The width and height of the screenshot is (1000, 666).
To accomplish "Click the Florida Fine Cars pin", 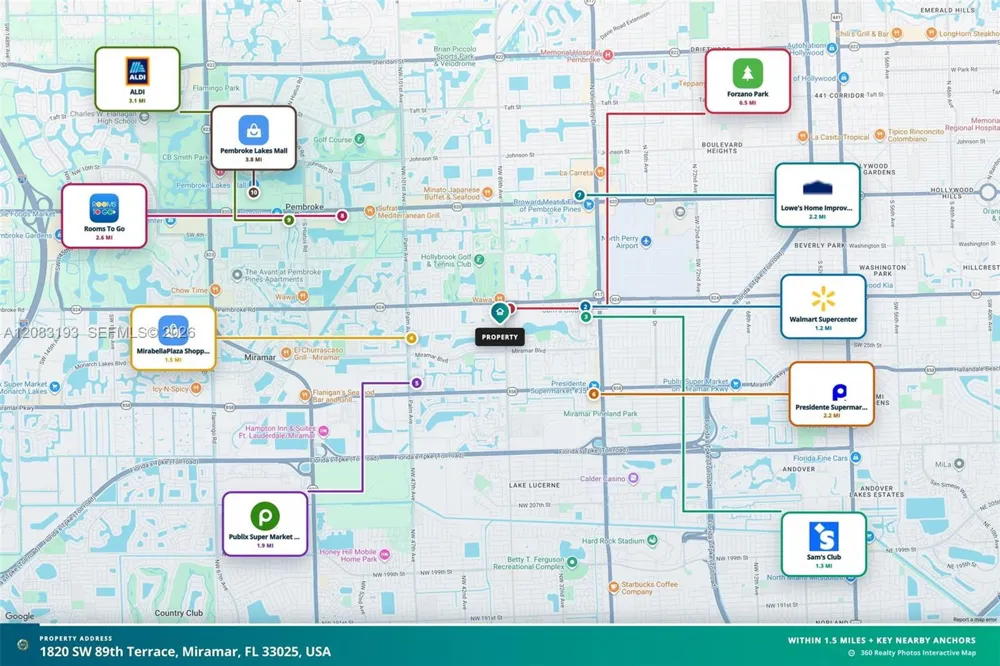I will pyautogui.click(x=856, y=457).
